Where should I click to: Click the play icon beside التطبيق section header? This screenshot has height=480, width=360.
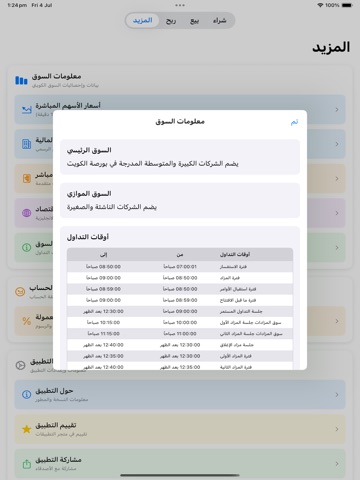pyautogui.click(x=20, y=365)
